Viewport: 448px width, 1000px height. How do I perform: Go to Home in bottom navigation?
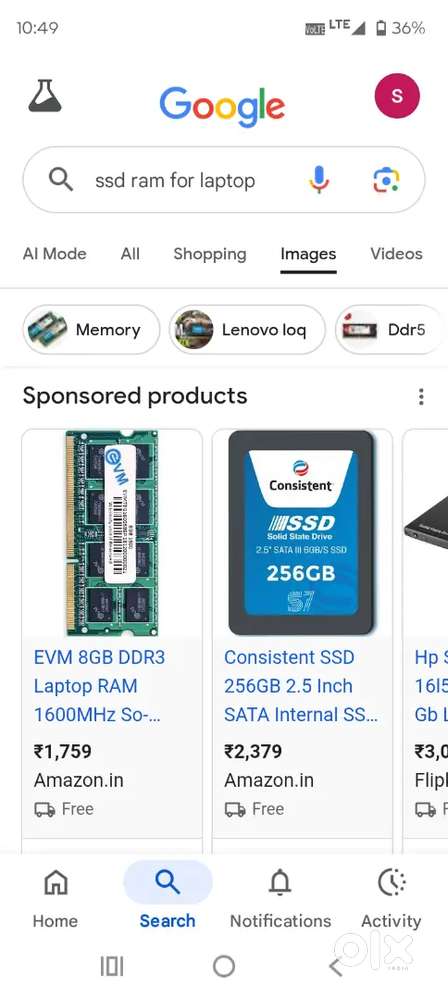[x=56, y=897]
